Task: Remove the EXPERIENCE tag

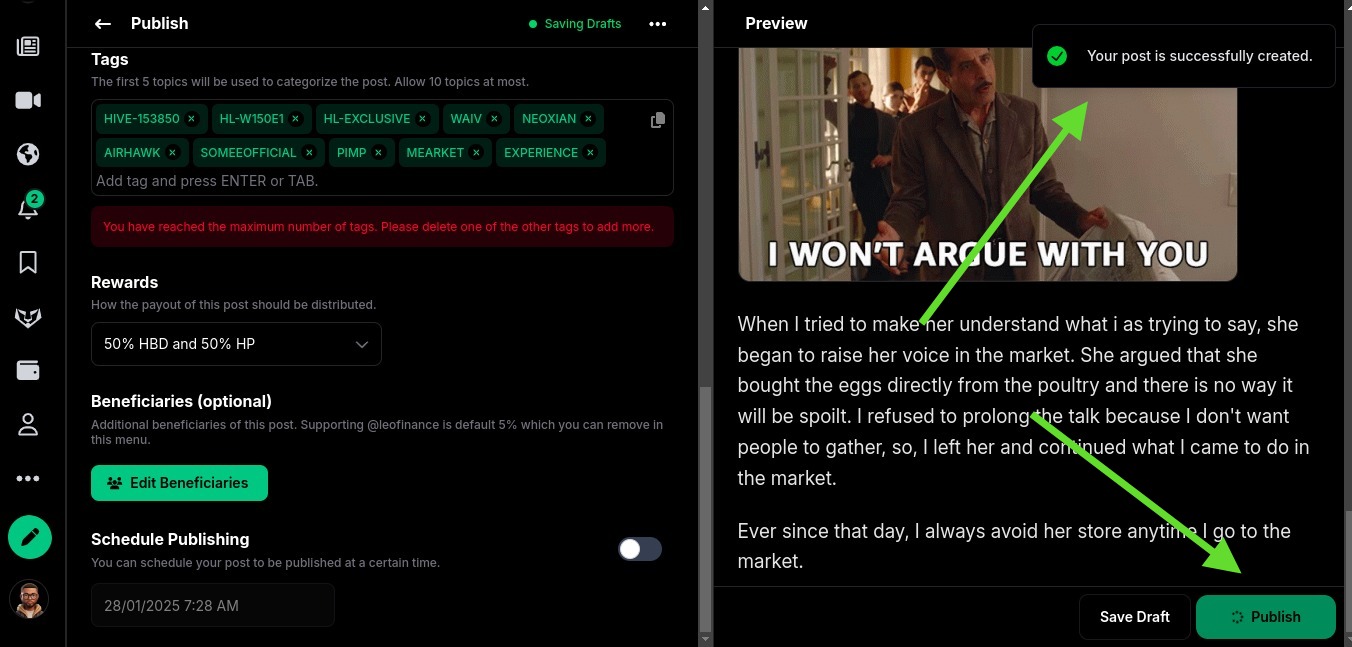Action: coord(590,153)
